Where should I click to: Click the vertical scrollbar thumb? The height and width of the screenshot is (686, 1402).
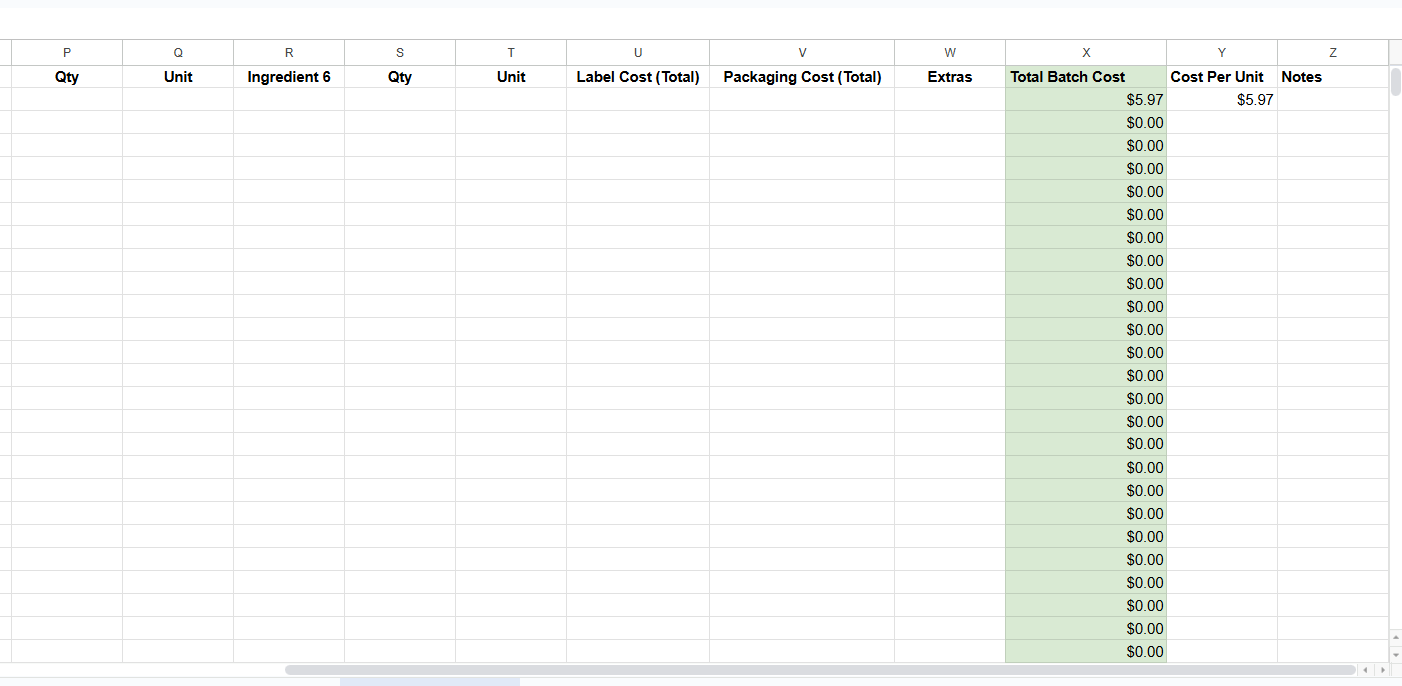click(x=1395, y=82)
